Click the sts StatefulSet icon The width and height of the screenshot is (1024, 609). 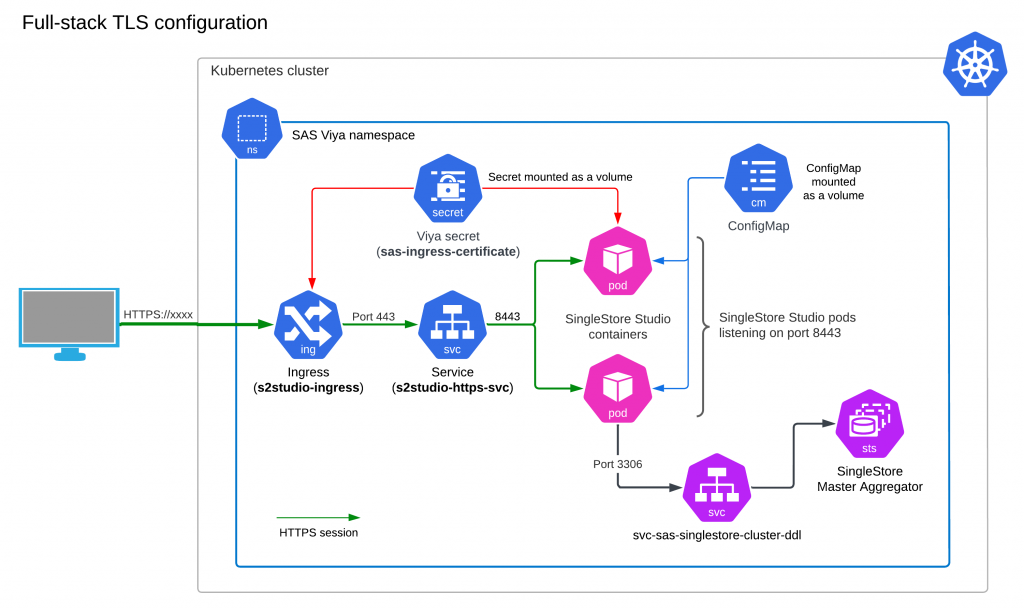coord(870,424)
